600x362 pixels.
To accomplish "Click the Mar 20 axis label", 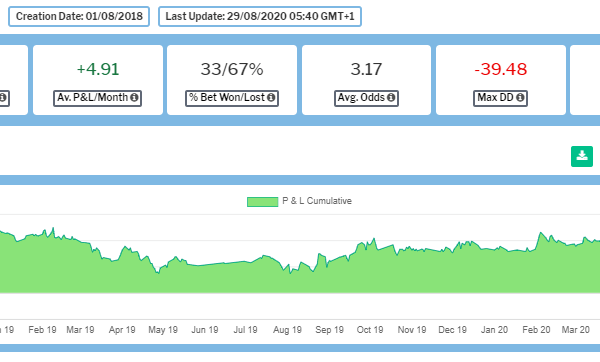I will click(576, 330).
